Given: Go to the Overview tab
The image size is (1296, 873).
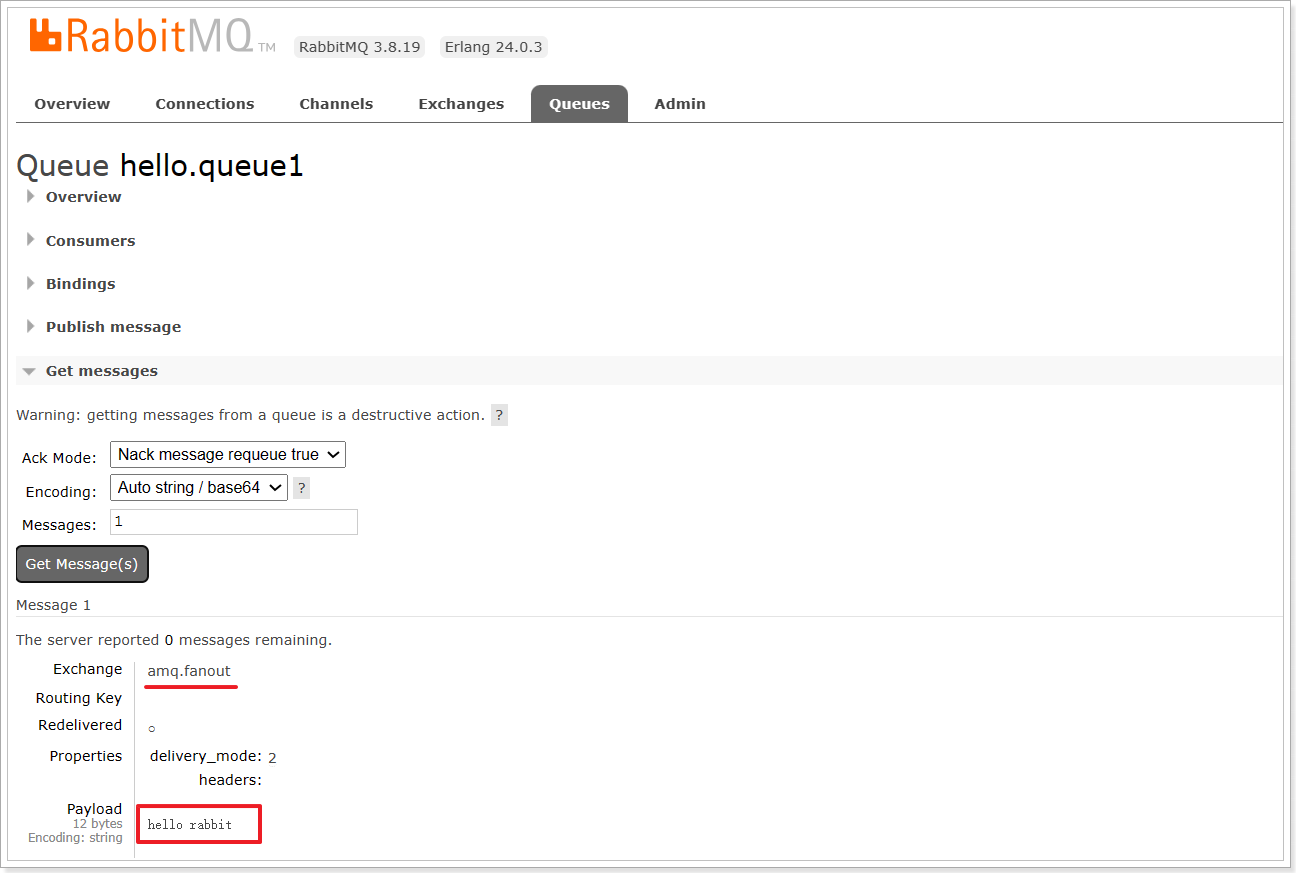Looking at the screenshot, I should click(72, 104).
